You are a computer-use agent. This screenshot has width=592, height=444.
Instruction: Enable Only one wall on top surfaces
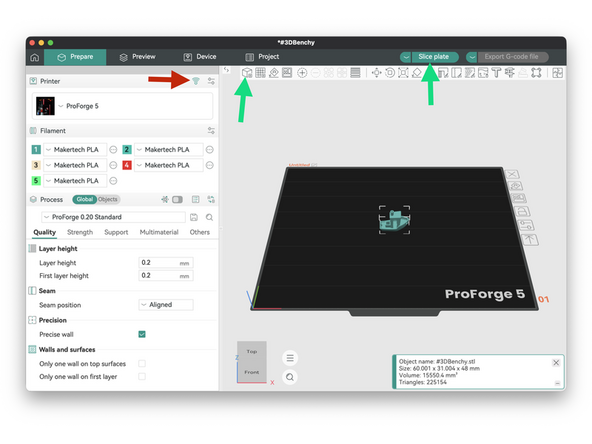pyautogui.click(x=142, y=364)
